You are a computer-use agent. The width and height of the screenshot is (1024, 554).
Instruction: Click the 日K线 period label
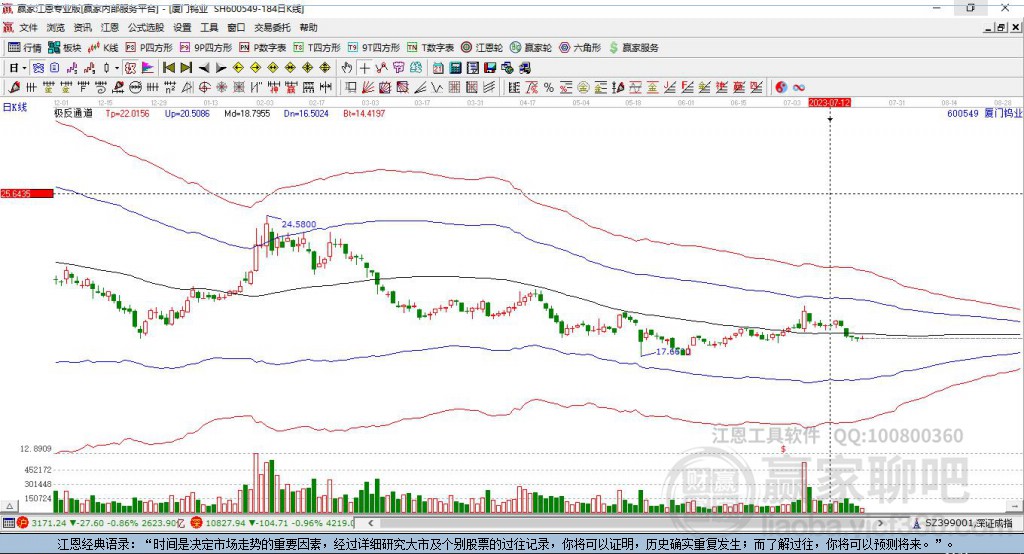pyautogui.click(x=15, y=107)
